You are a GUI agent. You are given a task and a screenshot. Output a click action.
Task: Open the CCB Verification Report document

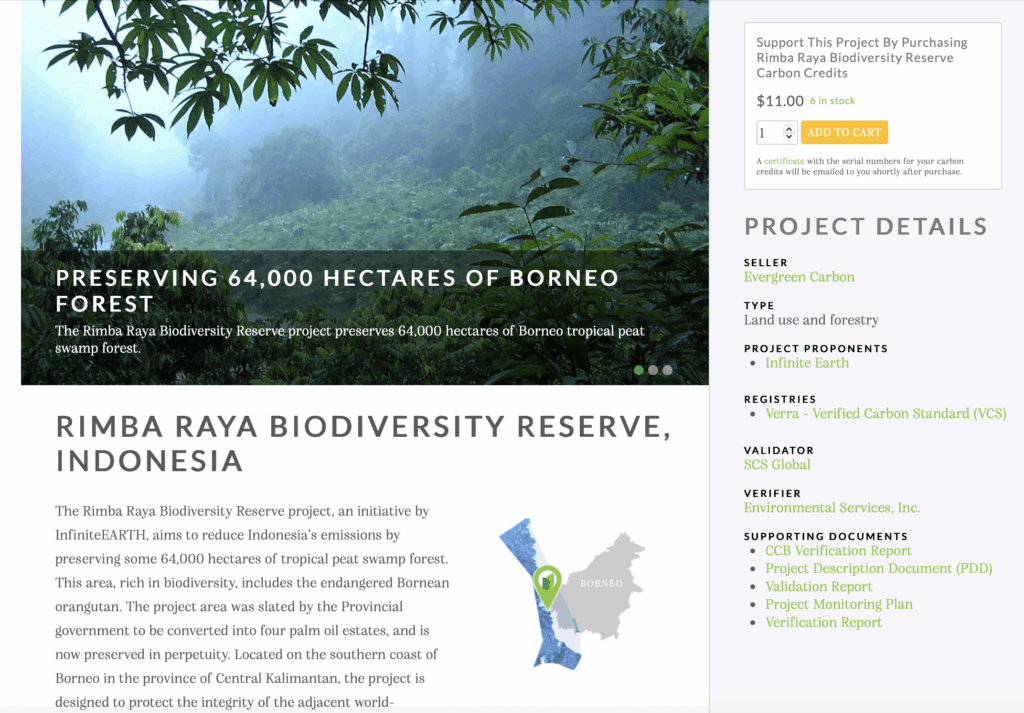(838, 550)
